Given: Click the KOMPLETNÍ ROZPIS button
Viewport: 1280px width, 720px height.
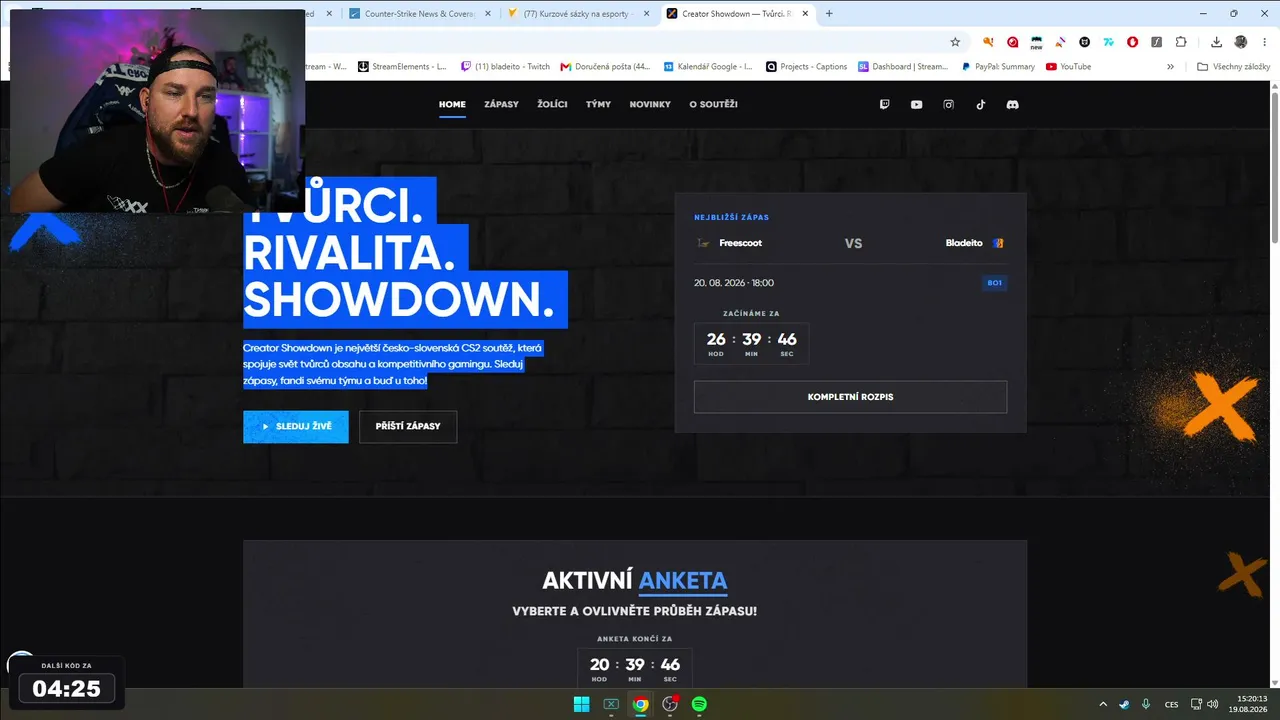Looking at the screenshot, I should pyautogui.click(x=850, y=397).
